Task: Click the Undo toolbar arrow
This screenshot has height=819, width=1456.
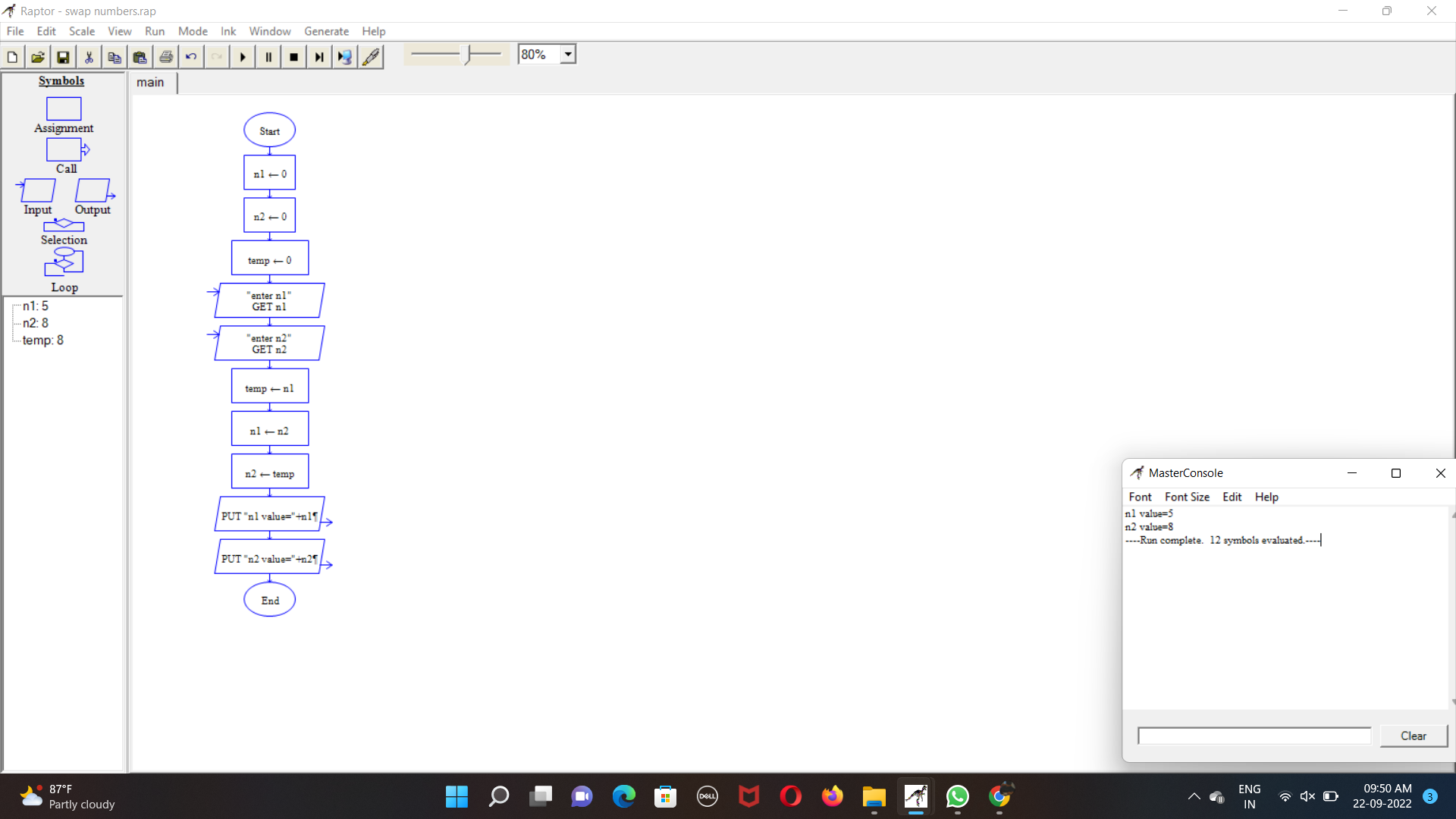Action: pos(191,57)
